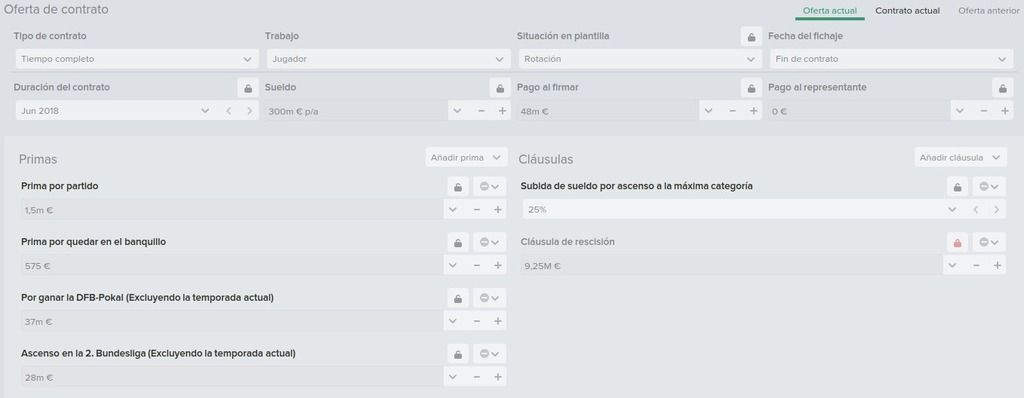This screenshot has width=1024, height=398.
Task: Decrease Pago al firmar with minus icon
Action: (732, 111)
